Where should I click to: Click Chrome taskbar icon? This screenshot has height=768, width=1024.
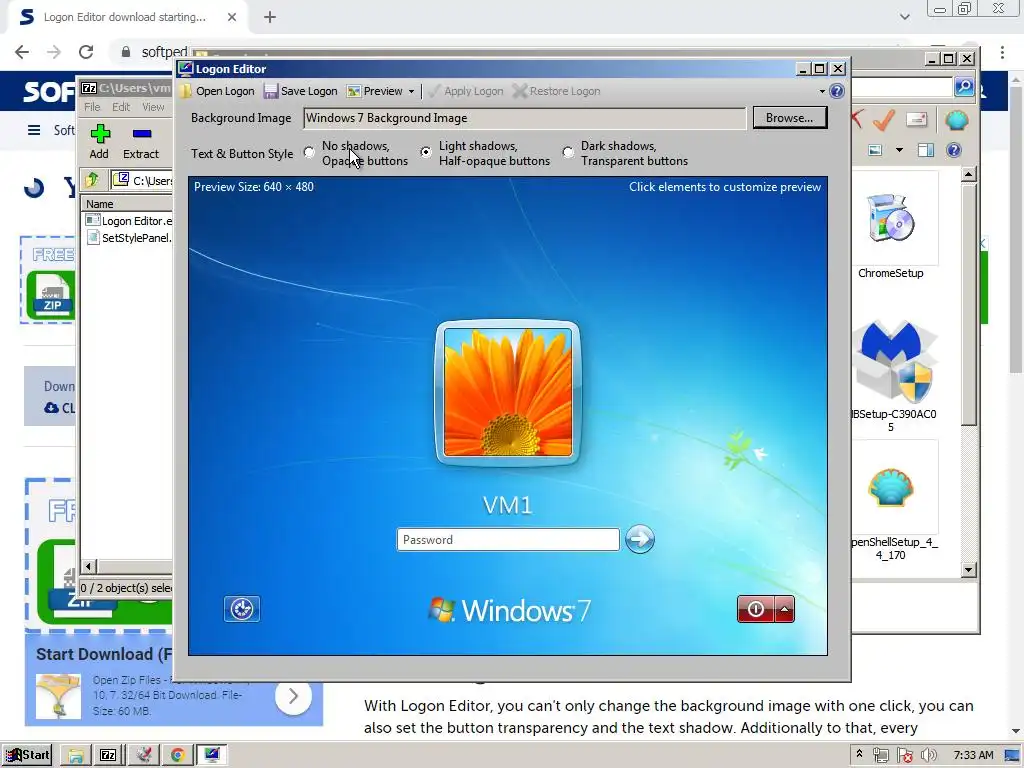pyautogui.click(x=177, y=755)
